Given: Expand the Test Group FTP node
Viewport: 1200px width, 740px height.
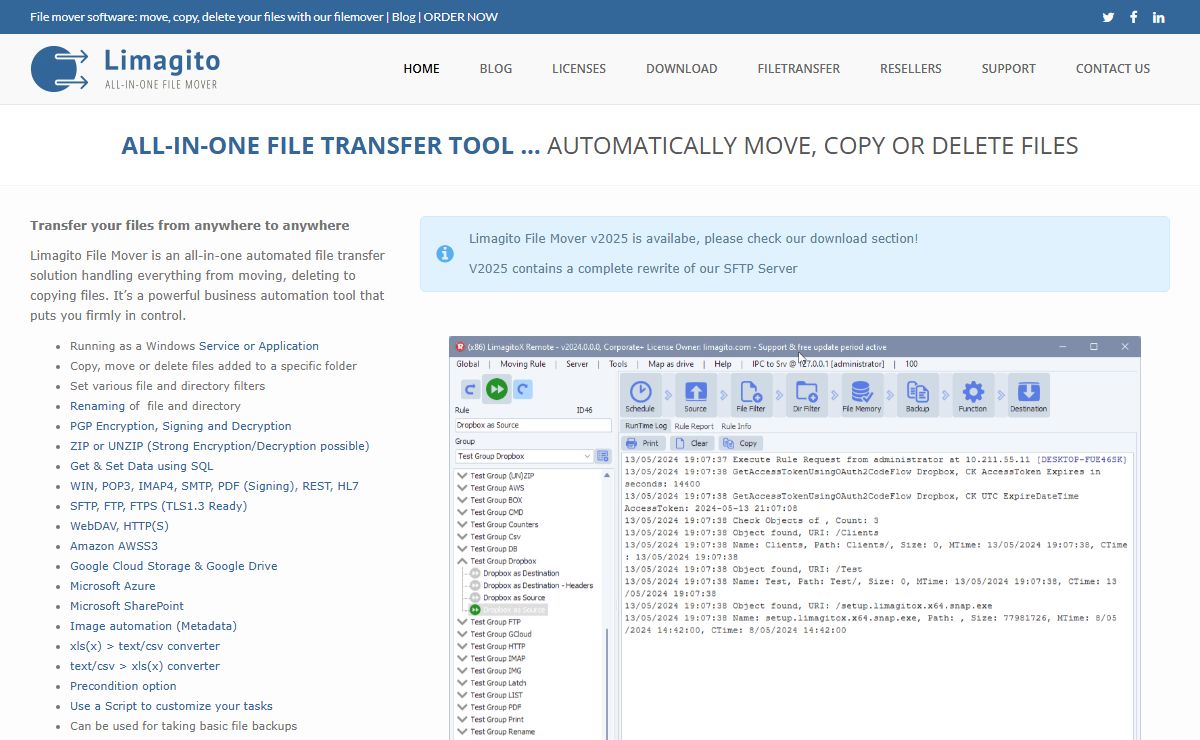Looking at the screenshot, I should 462,622.
